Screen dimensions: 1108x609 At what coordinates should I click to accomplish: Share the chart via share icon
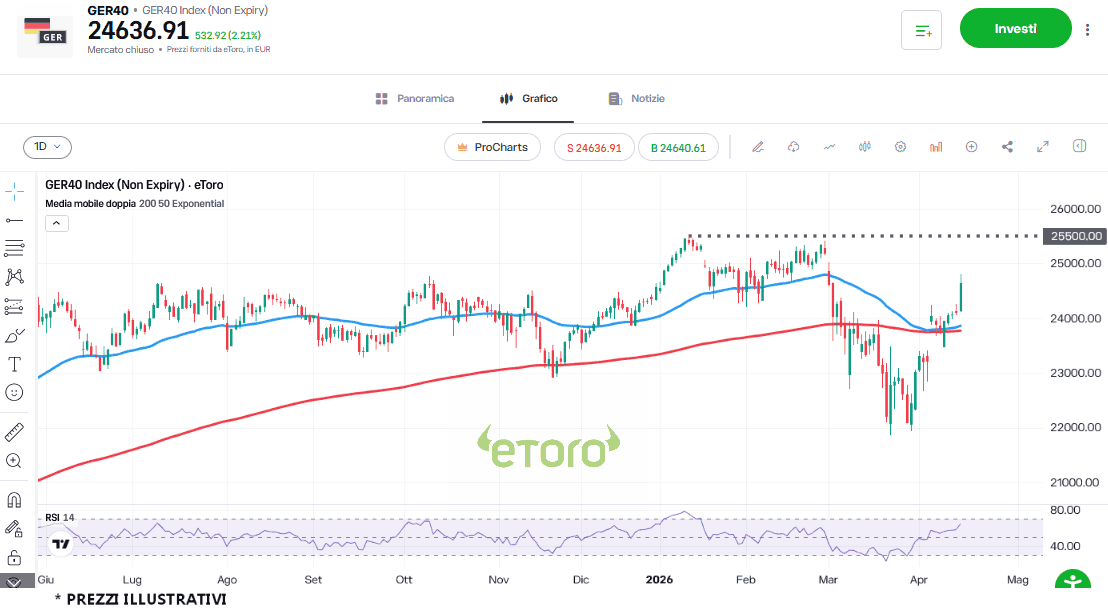coord(1007,147)
